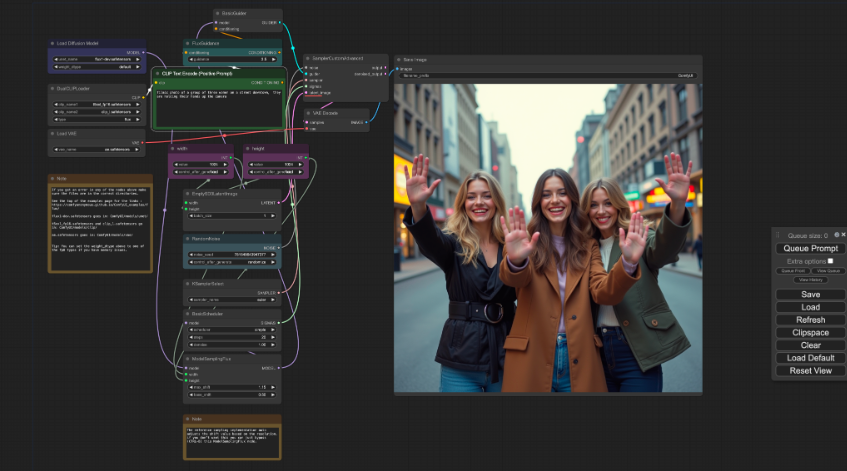The height and width of the screenshot is (471, 847).
Task: Click the Load Default button
Action: tap(810, 358)
